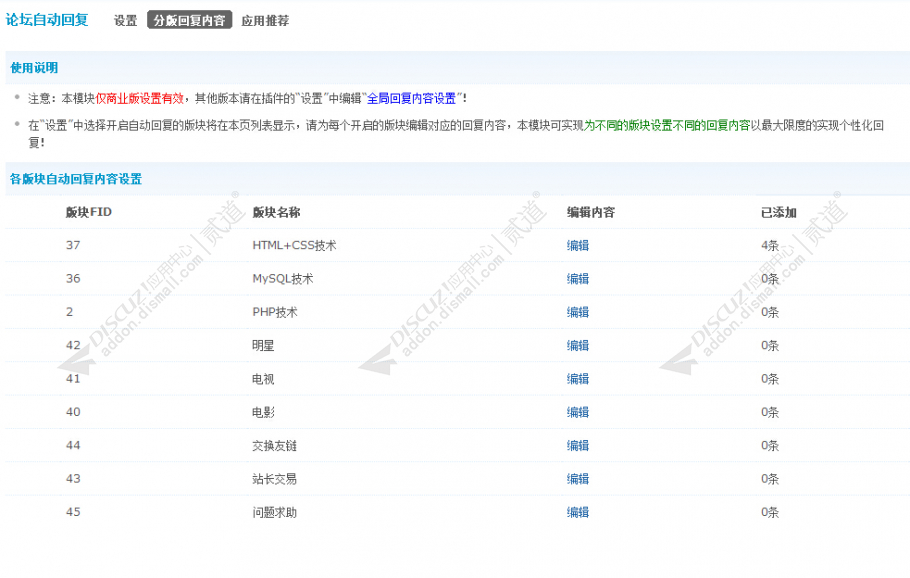Click FID value 41

click(73, 379)
